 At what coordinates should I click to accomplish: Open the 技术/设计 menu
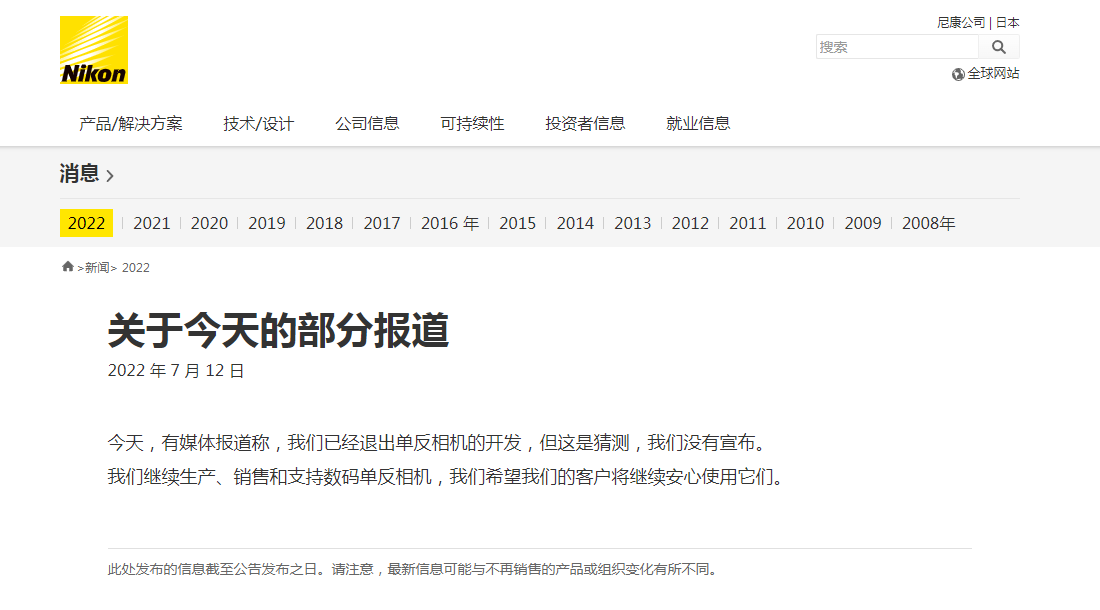click(259, 124)
